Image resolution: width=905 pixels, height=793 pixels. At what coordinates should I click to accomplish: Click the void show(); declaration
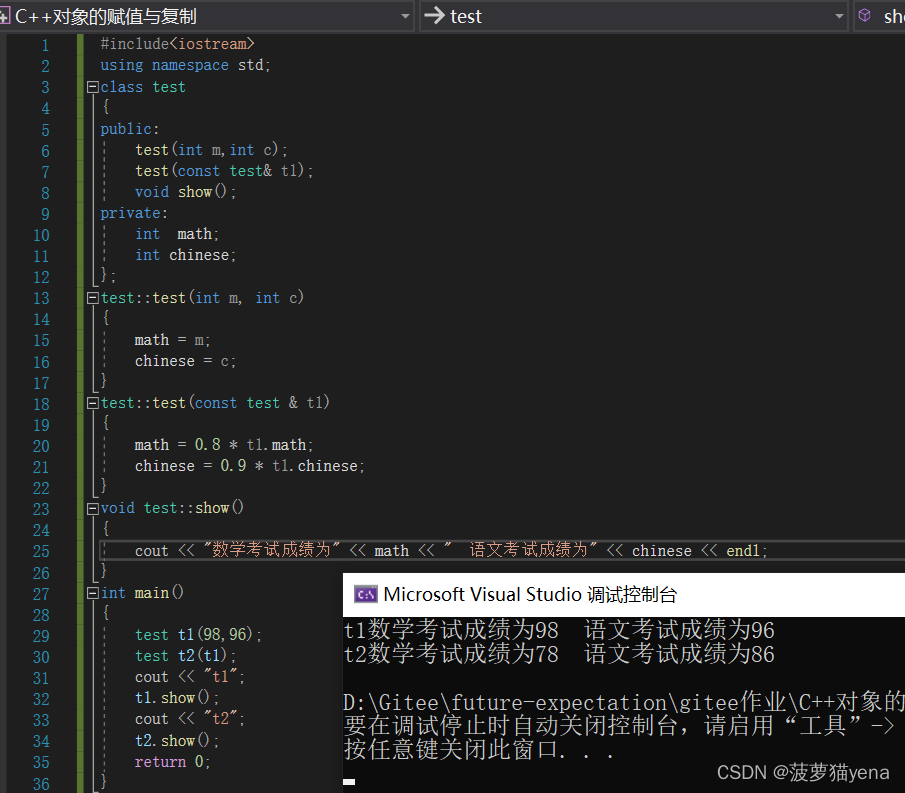click(185, 192)
